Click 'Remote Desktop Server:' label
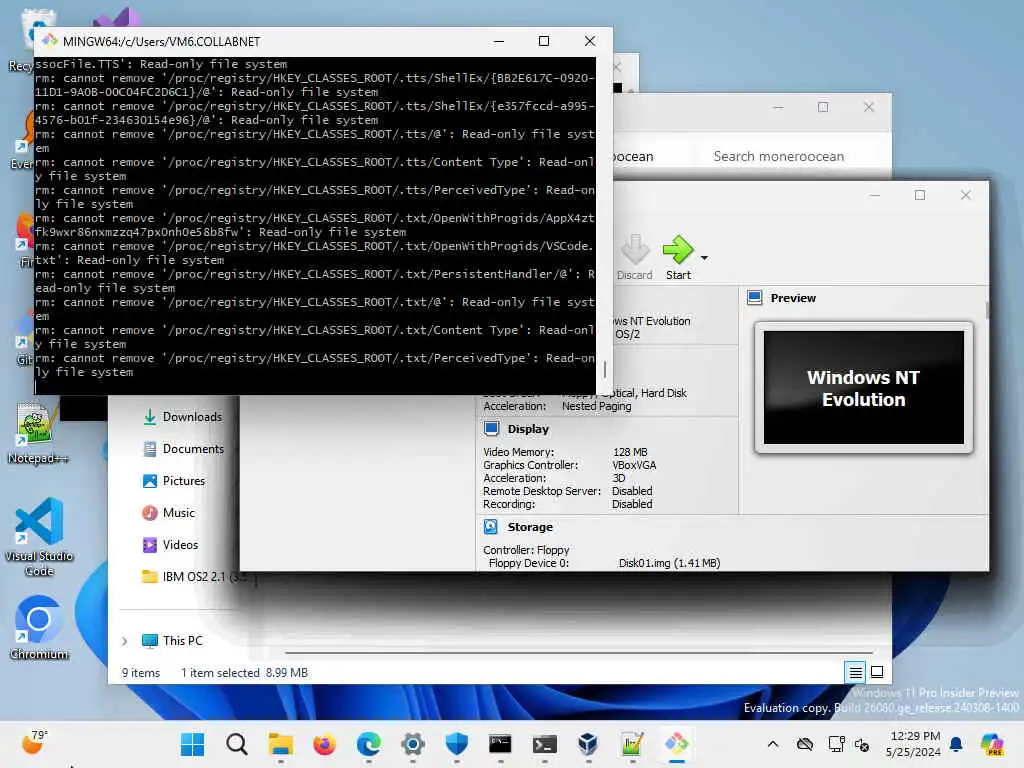This screenshot has height=768, width=1024. click(x=541, y=491)
